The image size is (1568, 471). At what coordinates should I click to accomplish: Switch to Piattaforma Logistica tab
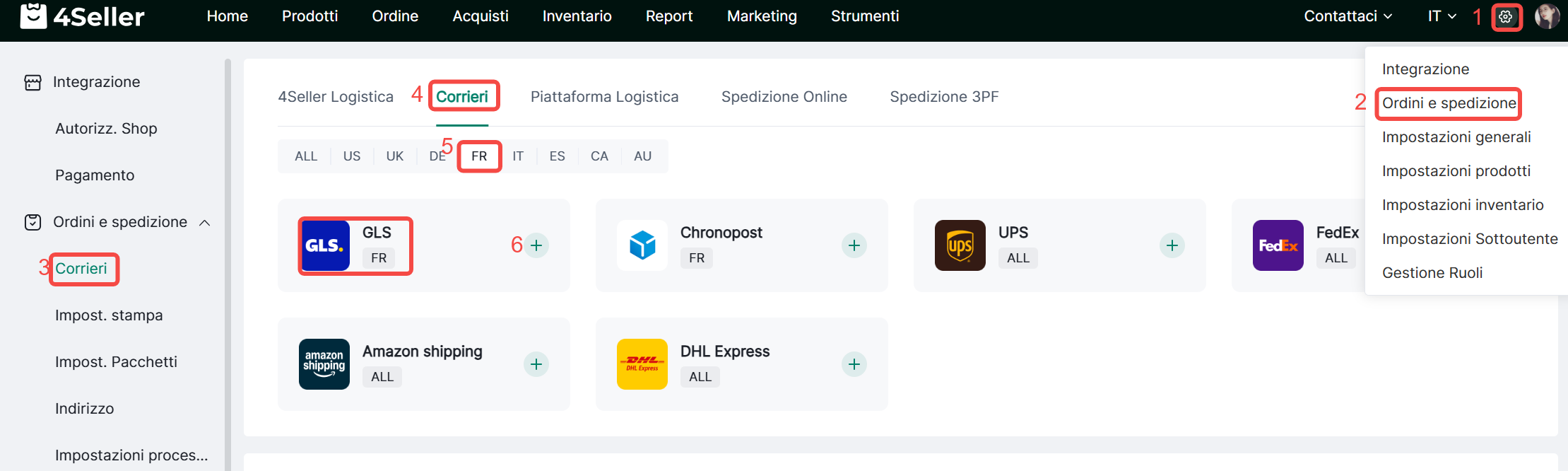tap(604, 97)
